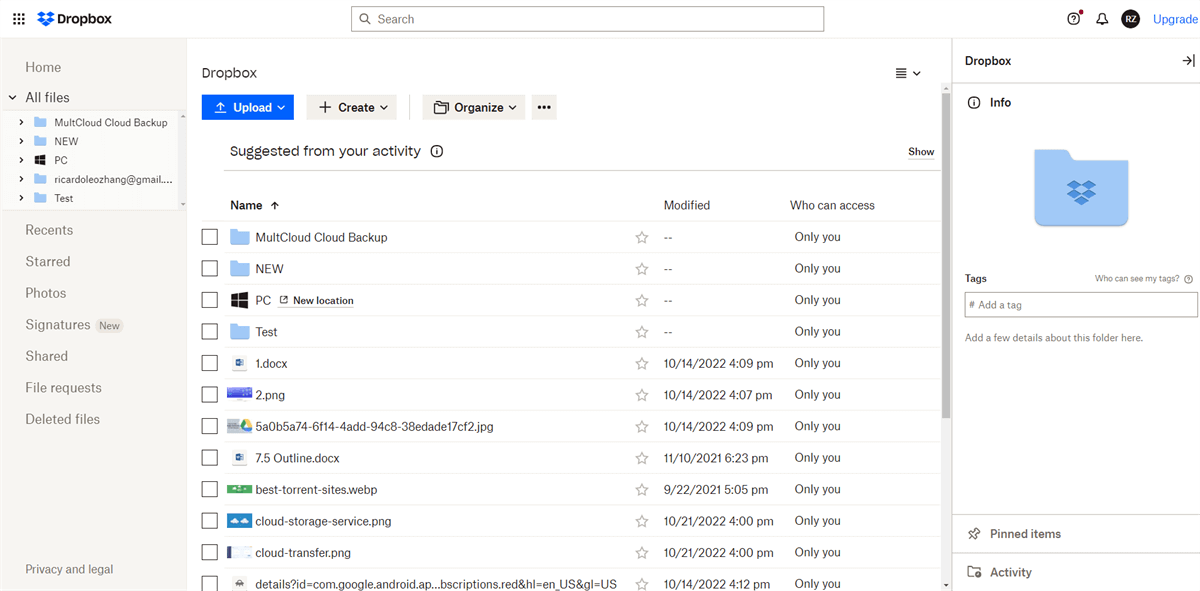Star the NEW folder
The width and height of the screenshot is (1200, 591).
642,269
